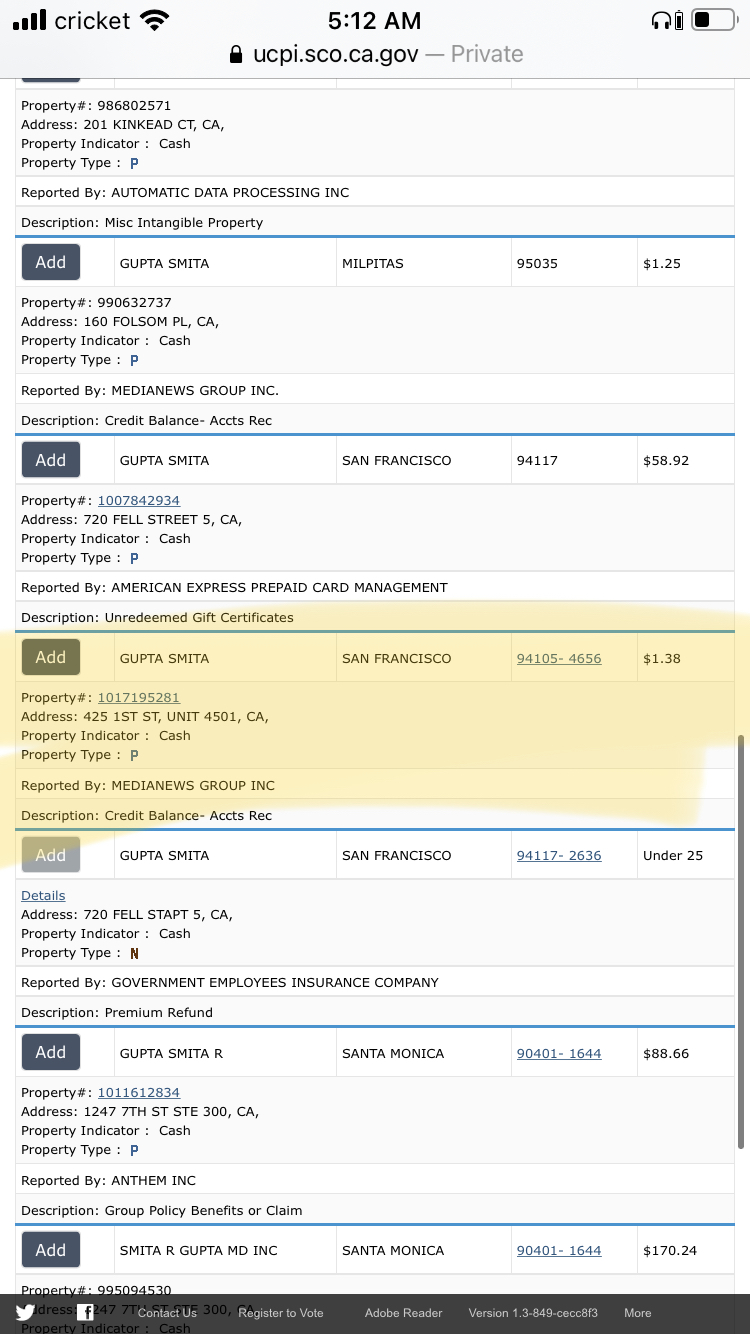Select Description: Misc Intangible Property text
The width and height of the screenshot is (750, 1334).
142,222
